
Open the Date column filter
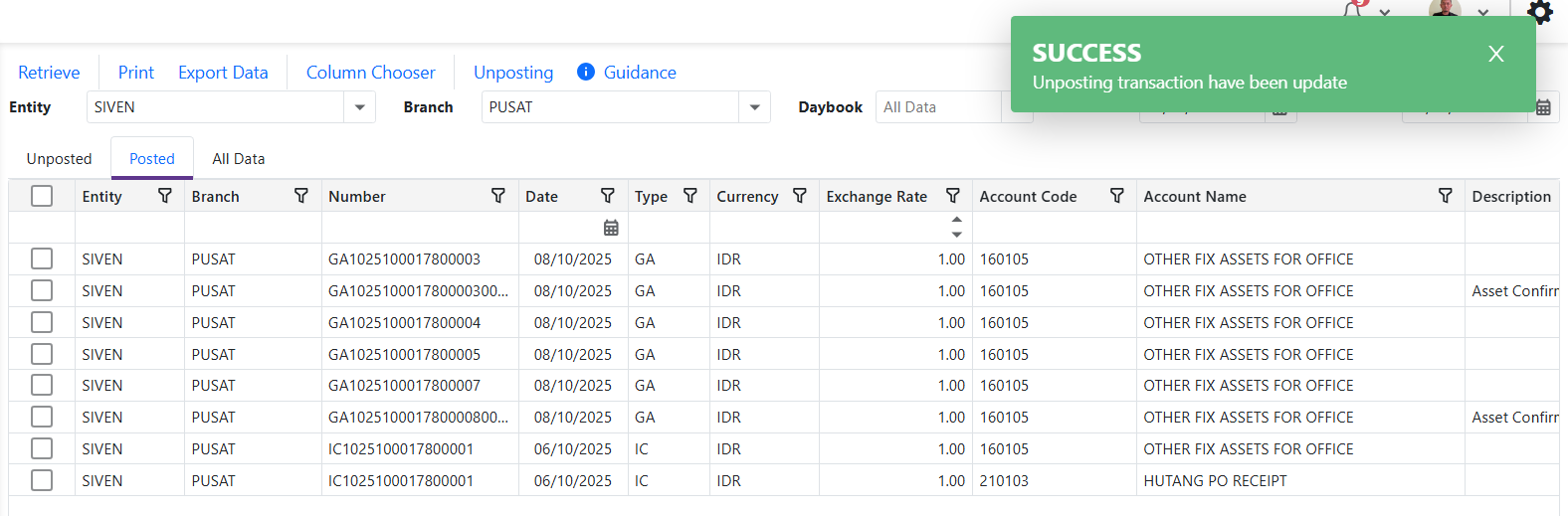(x=608, y=196)
